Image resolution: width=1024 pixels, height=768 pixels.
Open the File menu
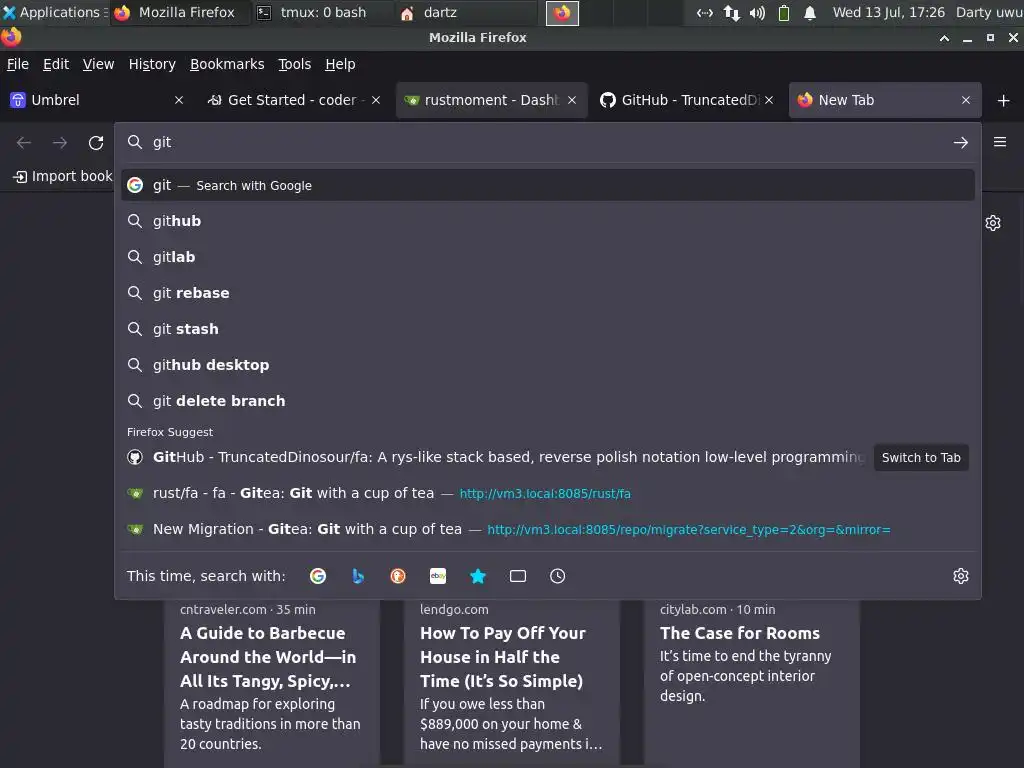[x=18, y=64]
